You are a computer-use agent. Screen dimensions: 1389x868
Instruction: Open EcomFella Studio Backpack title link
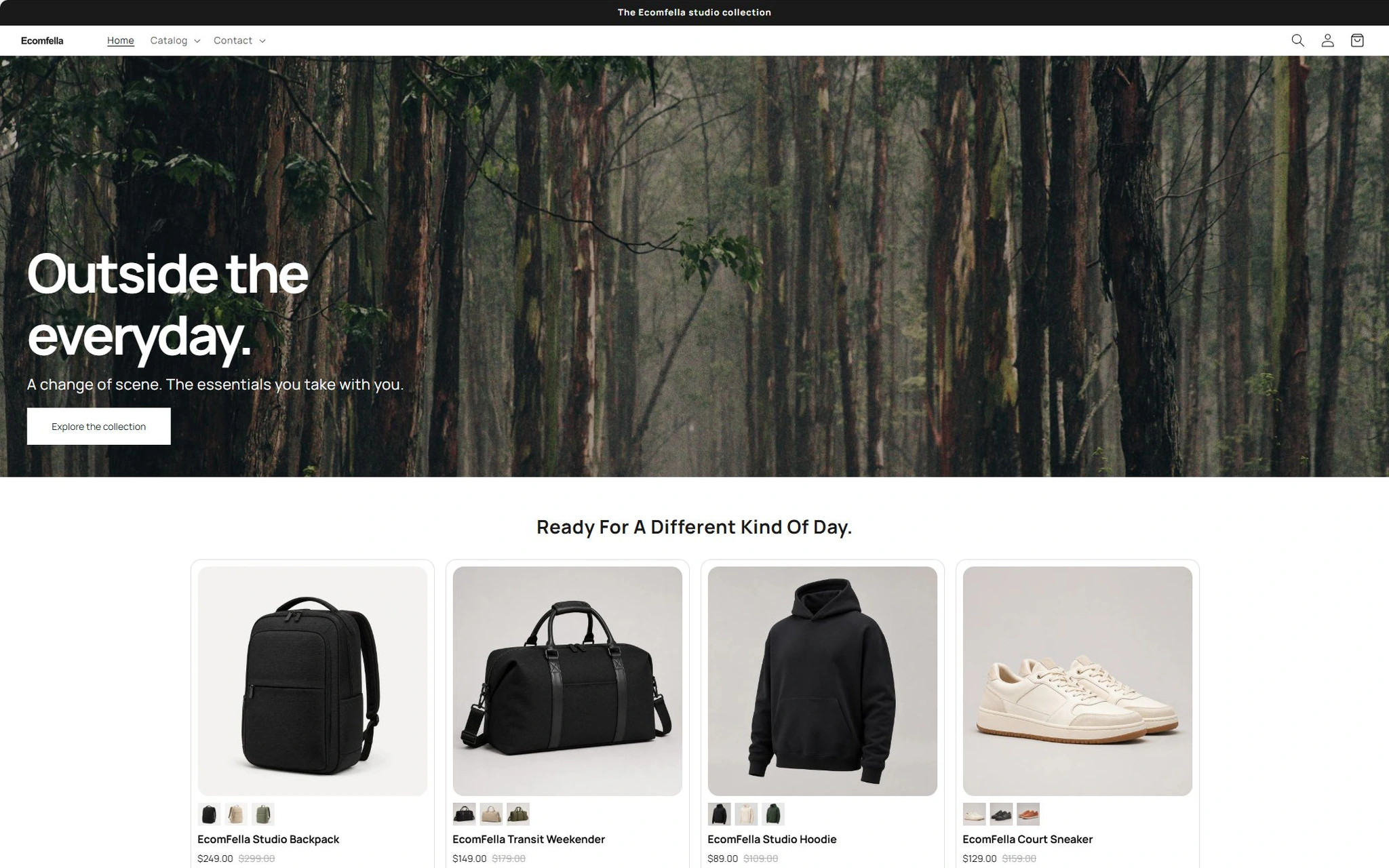(269, 840)
